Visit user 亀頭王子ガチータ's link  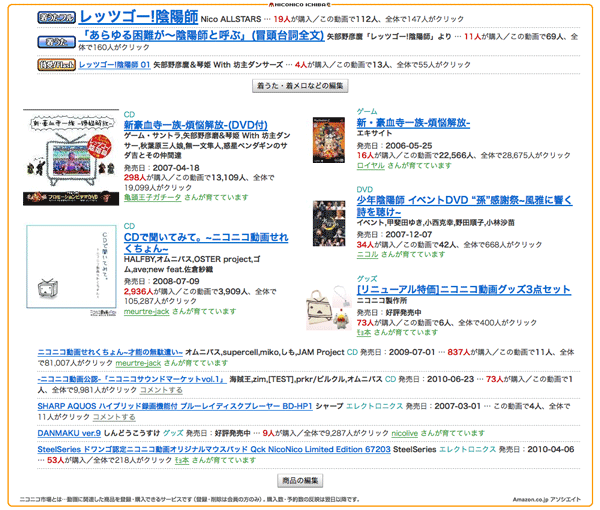point(152,197)
